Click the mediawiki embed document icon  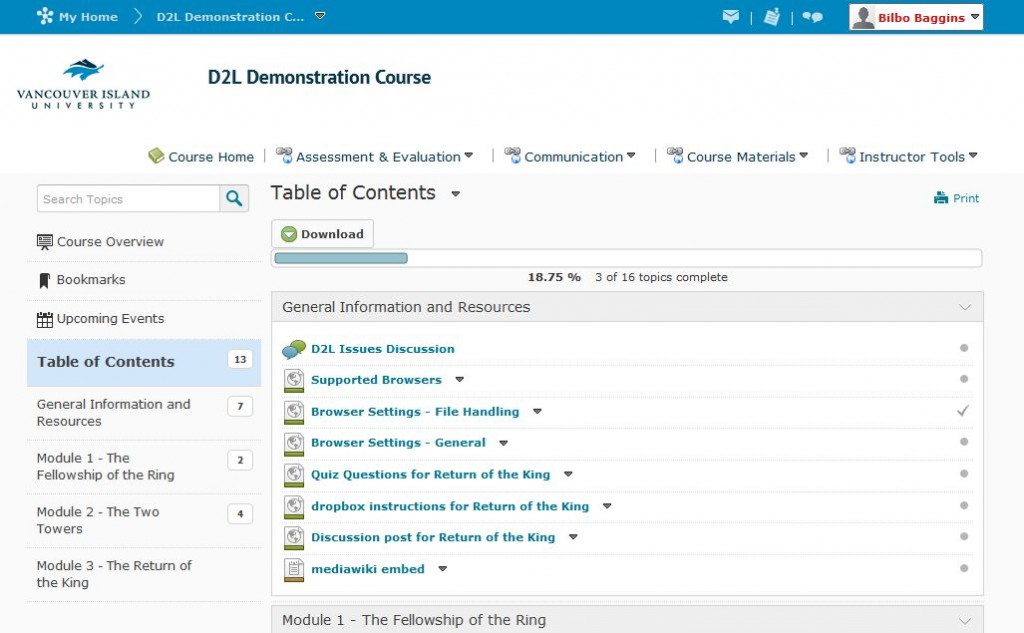click(x=294, y=570)
